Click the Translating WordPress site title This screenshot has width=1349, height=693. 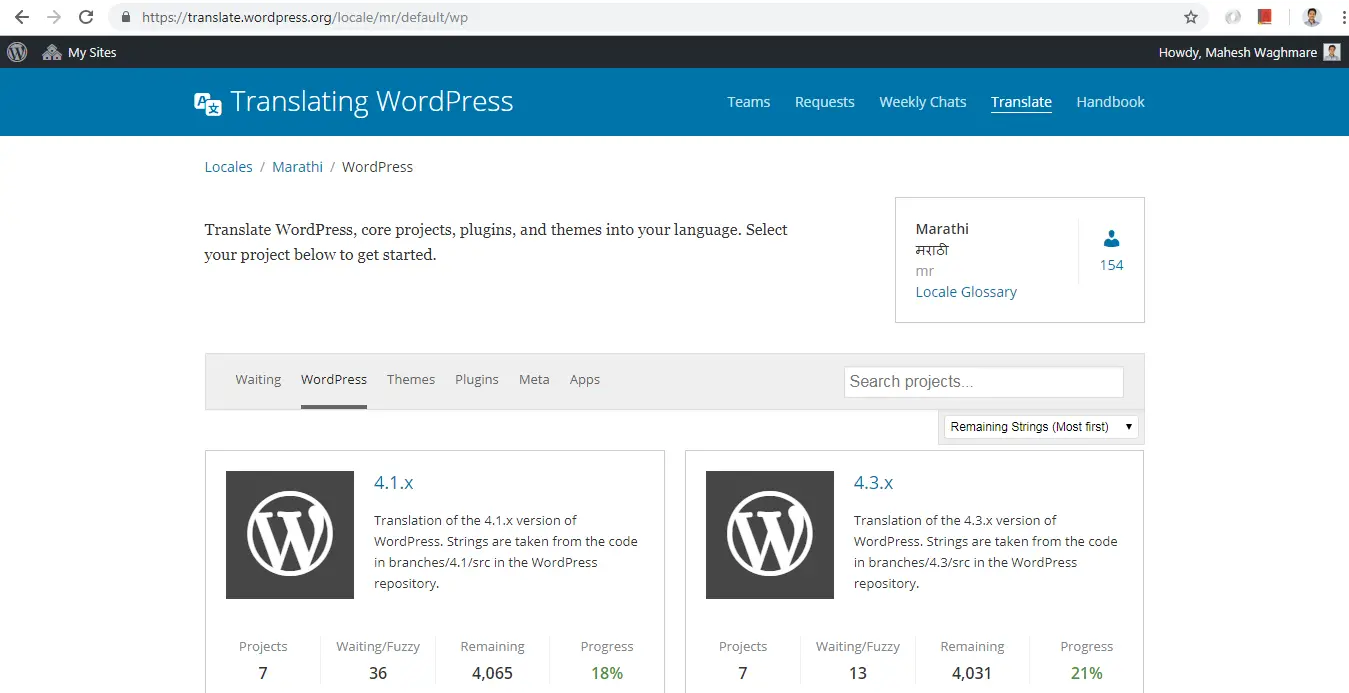click(x=372, y=102)
